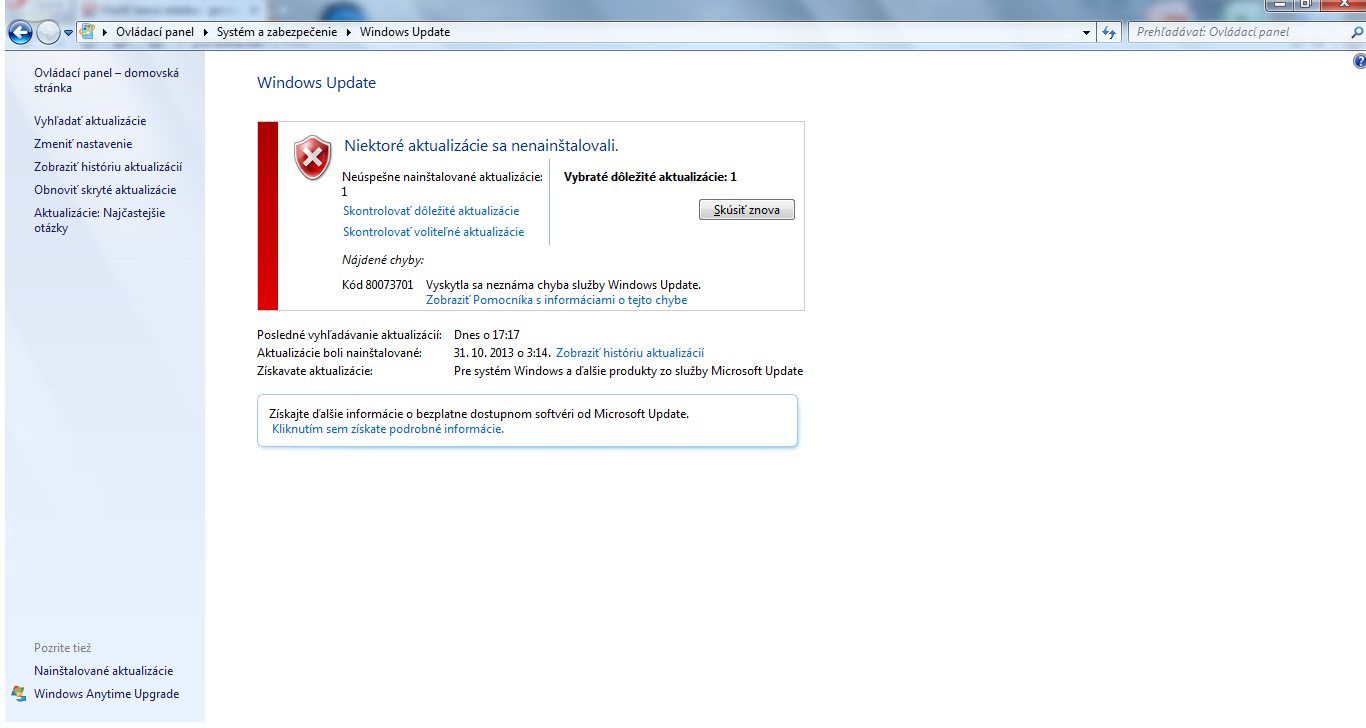
Task: Expand the arrow after Systém a zabezpečenie
Action: [350, 32]
